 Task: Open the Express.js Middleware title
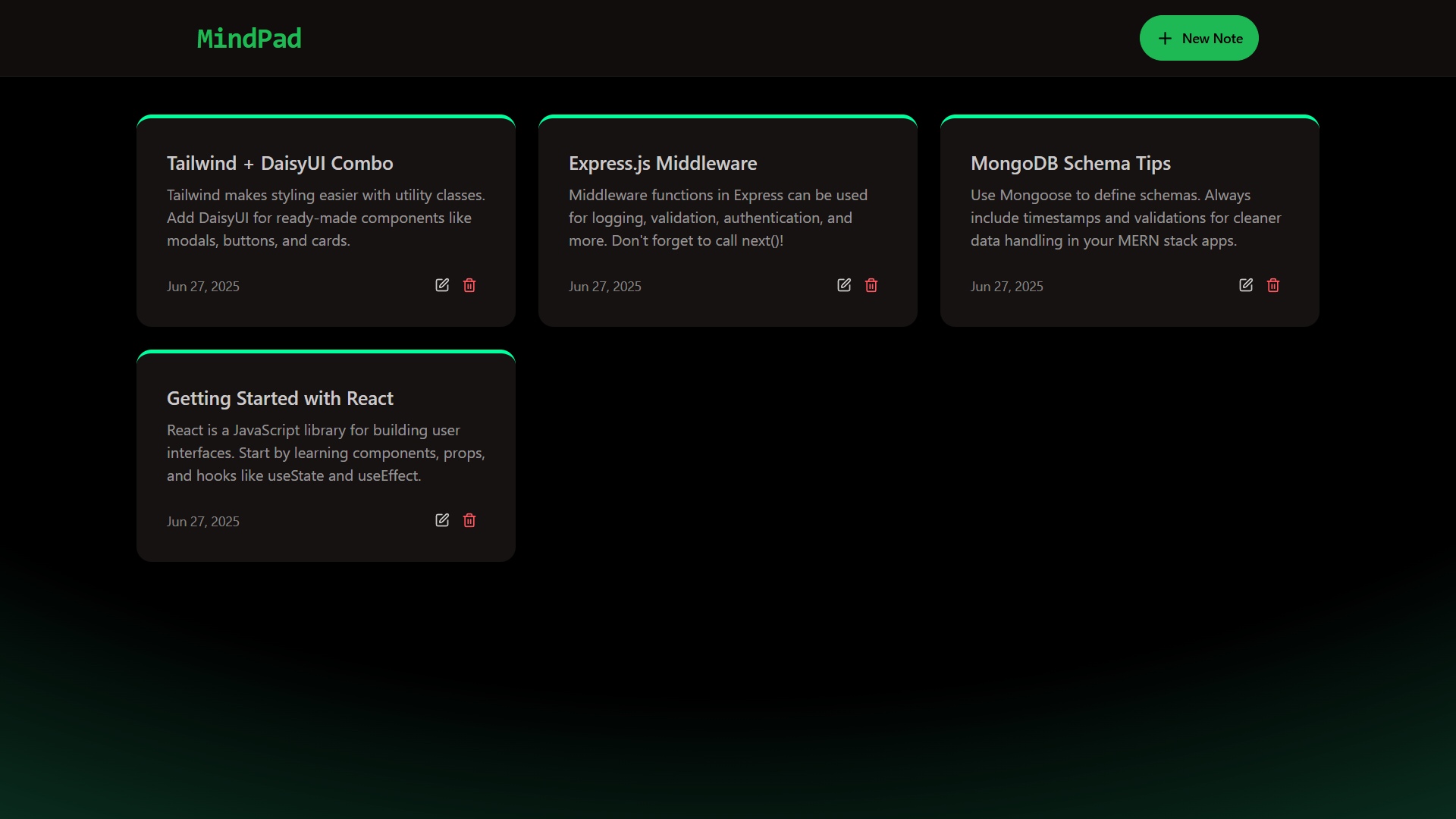click(x=663, y=164)
